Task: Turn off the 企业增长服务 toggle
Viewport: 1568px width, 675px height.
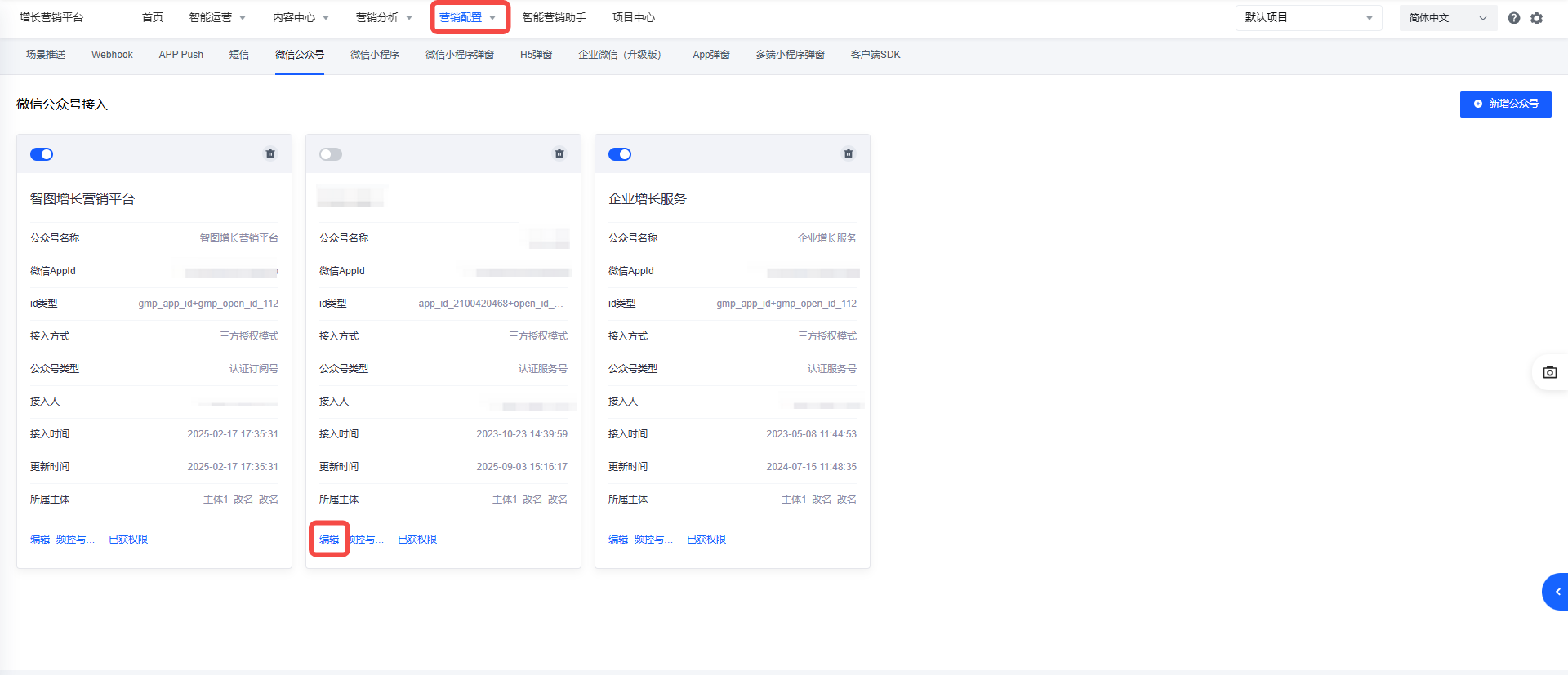Action: click(620, 154)
